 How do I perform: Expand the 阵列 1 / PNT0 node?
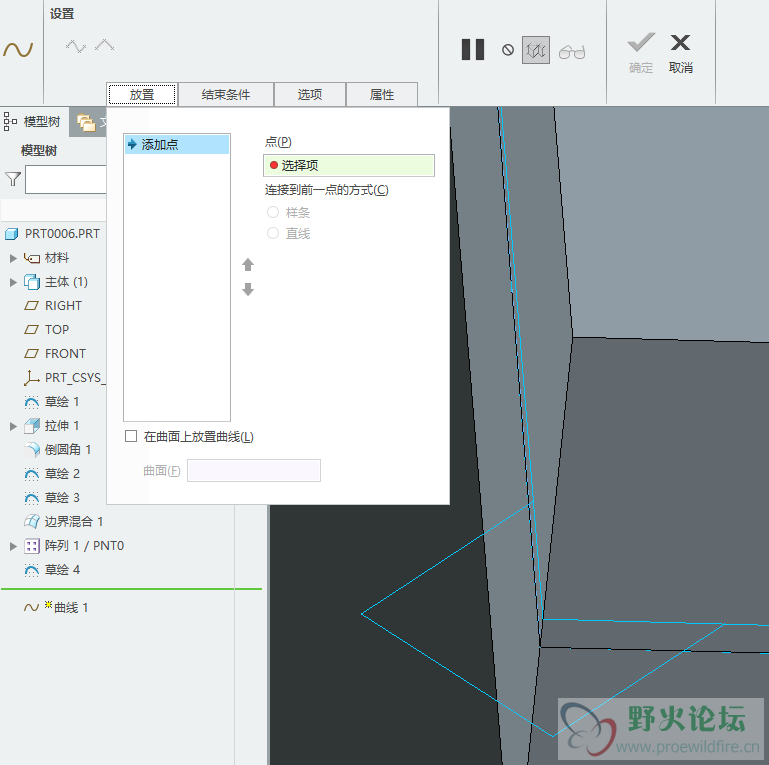(x=14, y=546)
